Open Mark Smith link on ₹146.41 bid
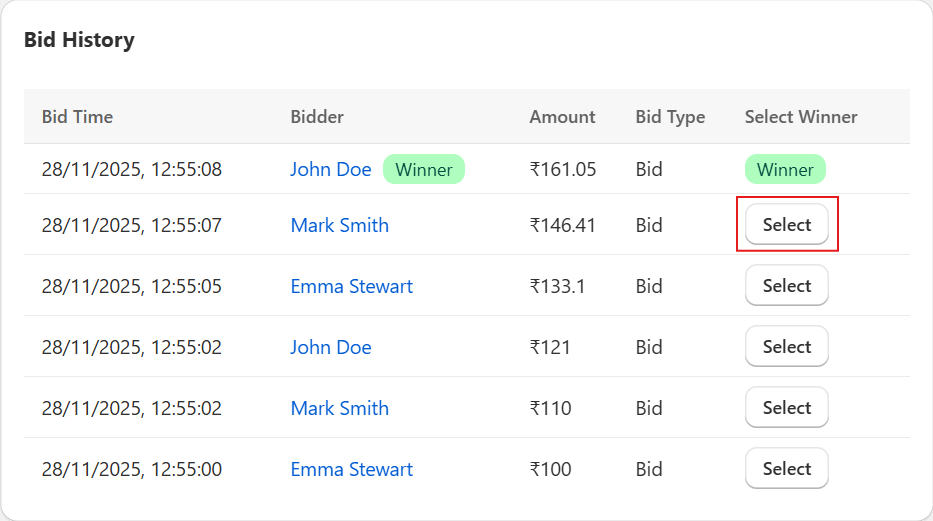 [x=339, y=225]
